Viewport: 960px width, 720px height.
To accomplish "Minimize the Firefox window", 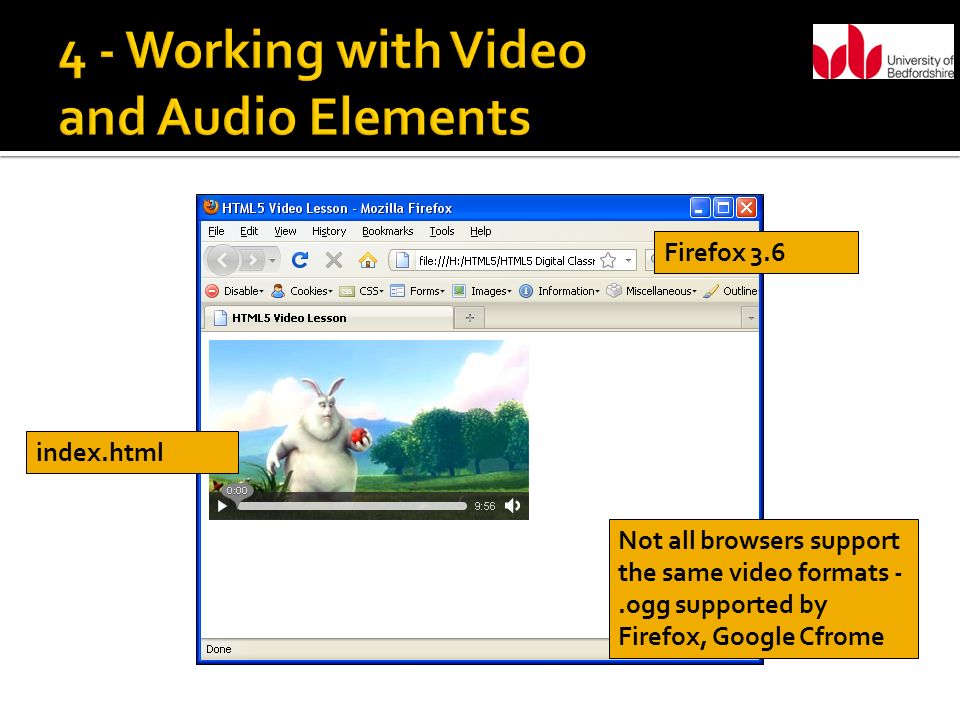I will click(x=700, y=208).
